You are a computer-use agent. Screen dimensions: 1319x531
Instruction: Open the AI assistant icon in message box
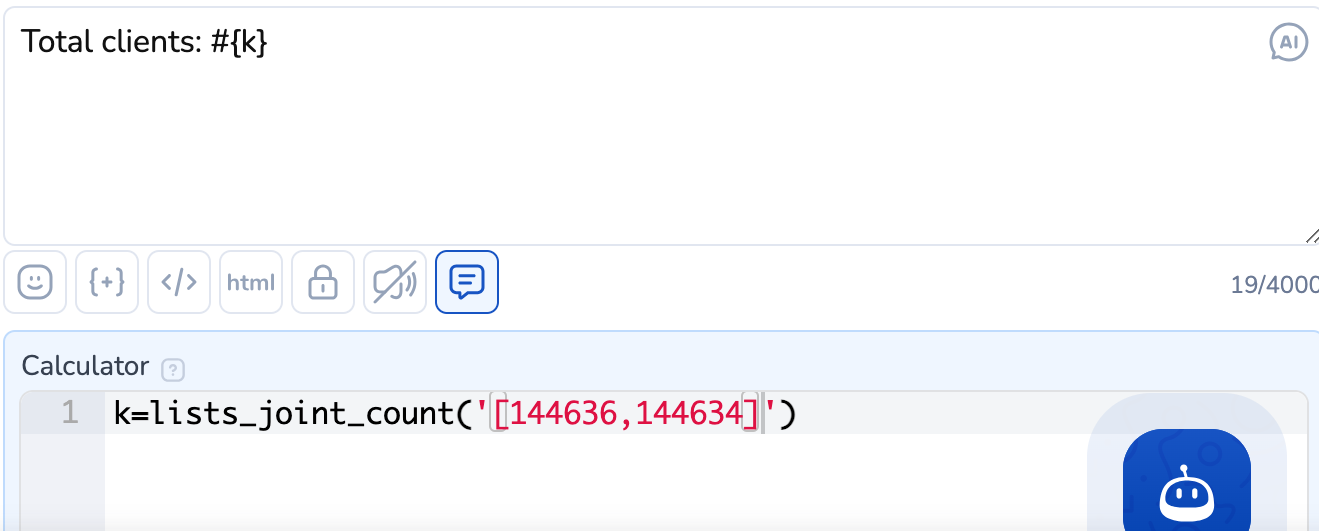point(1288,43)
